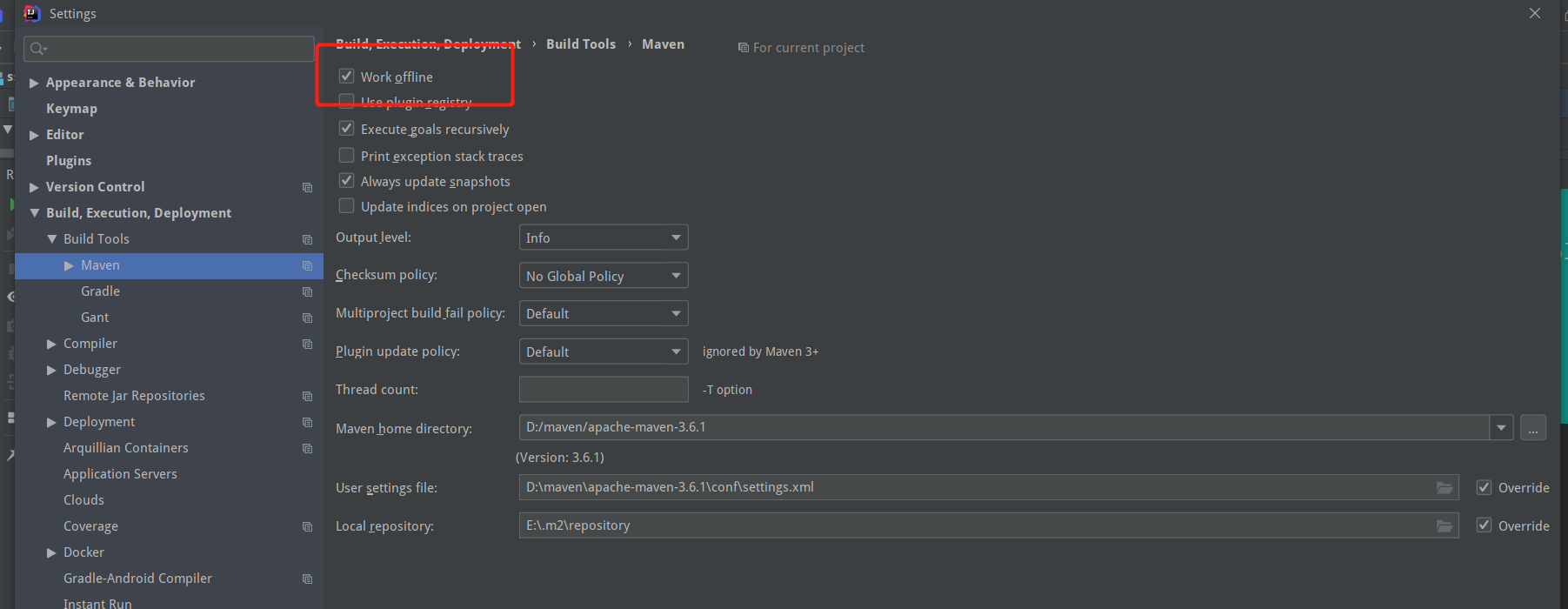Select Keymap in settings tree
The width and height of the screenshot is (1568, 609).
pyautogui.click(x=71, y=109)
